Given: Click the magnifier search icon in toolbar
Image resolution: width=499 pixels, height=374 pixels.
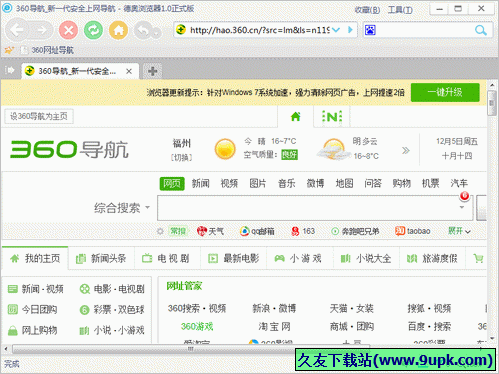Looking at the screenshot, I should click(x=480, y=30).
